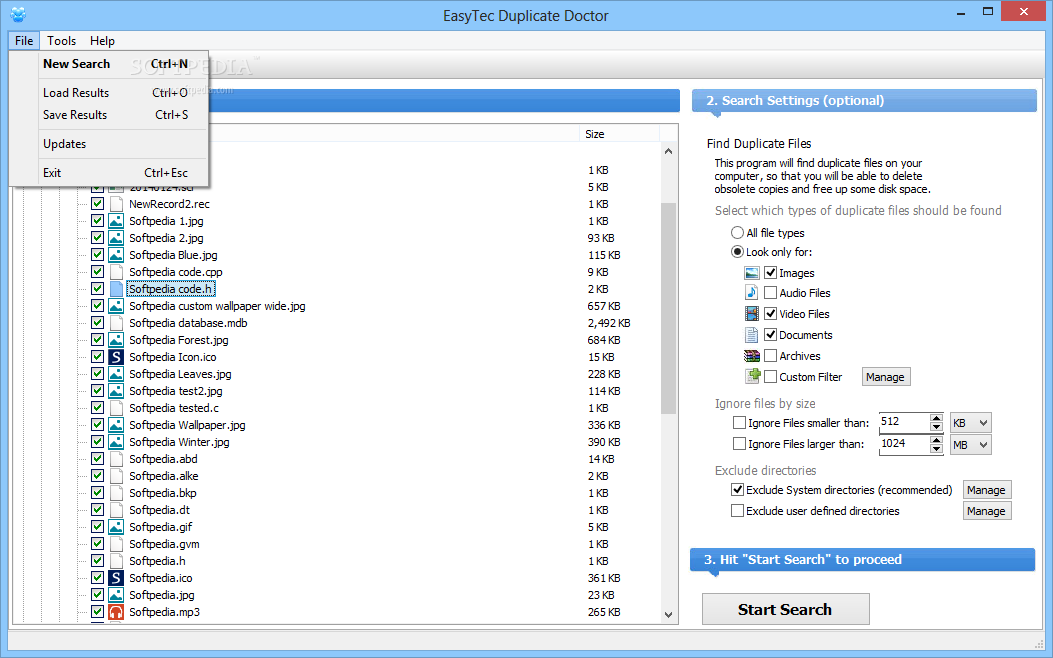Enable Exclude user defined directories checkbox
Image resolution: width=1053 pixels, height=658 pixels.
coord(737,511)
